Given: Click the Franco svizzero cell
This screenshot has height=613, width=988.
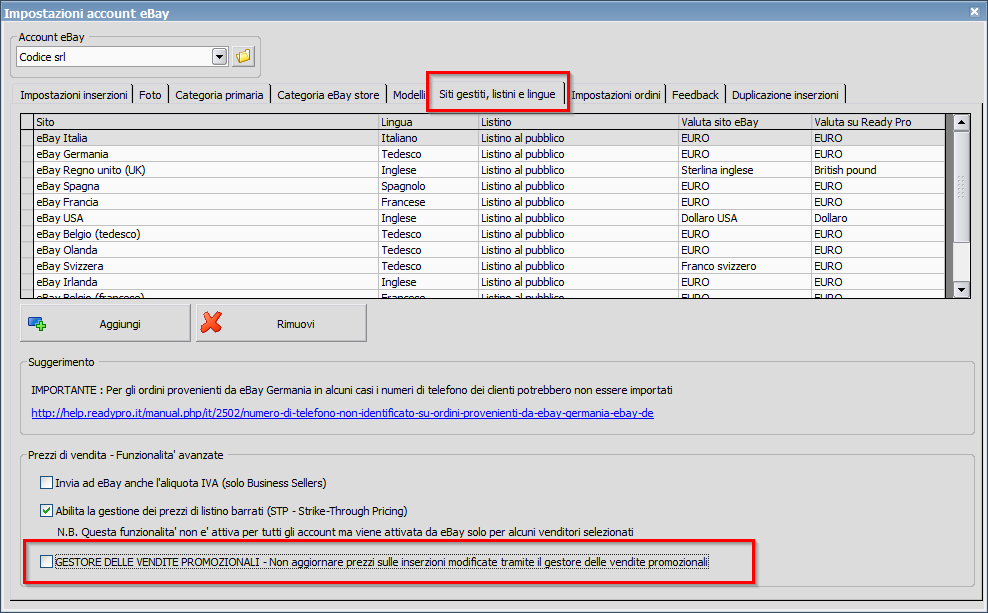Looking at the screenshot, I should (x=745, y=266).
